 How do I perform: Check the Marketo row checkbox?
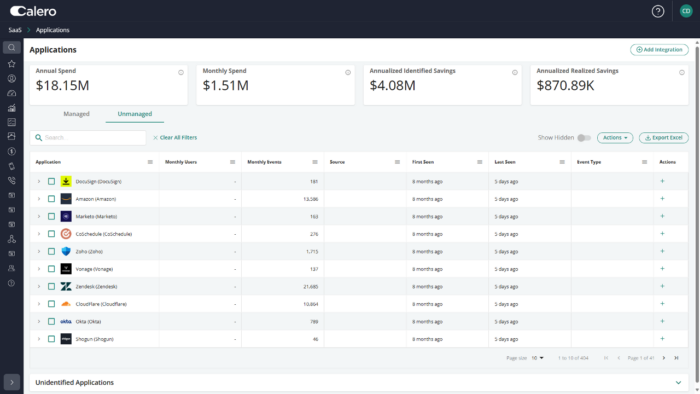click(x=51, y=216)
